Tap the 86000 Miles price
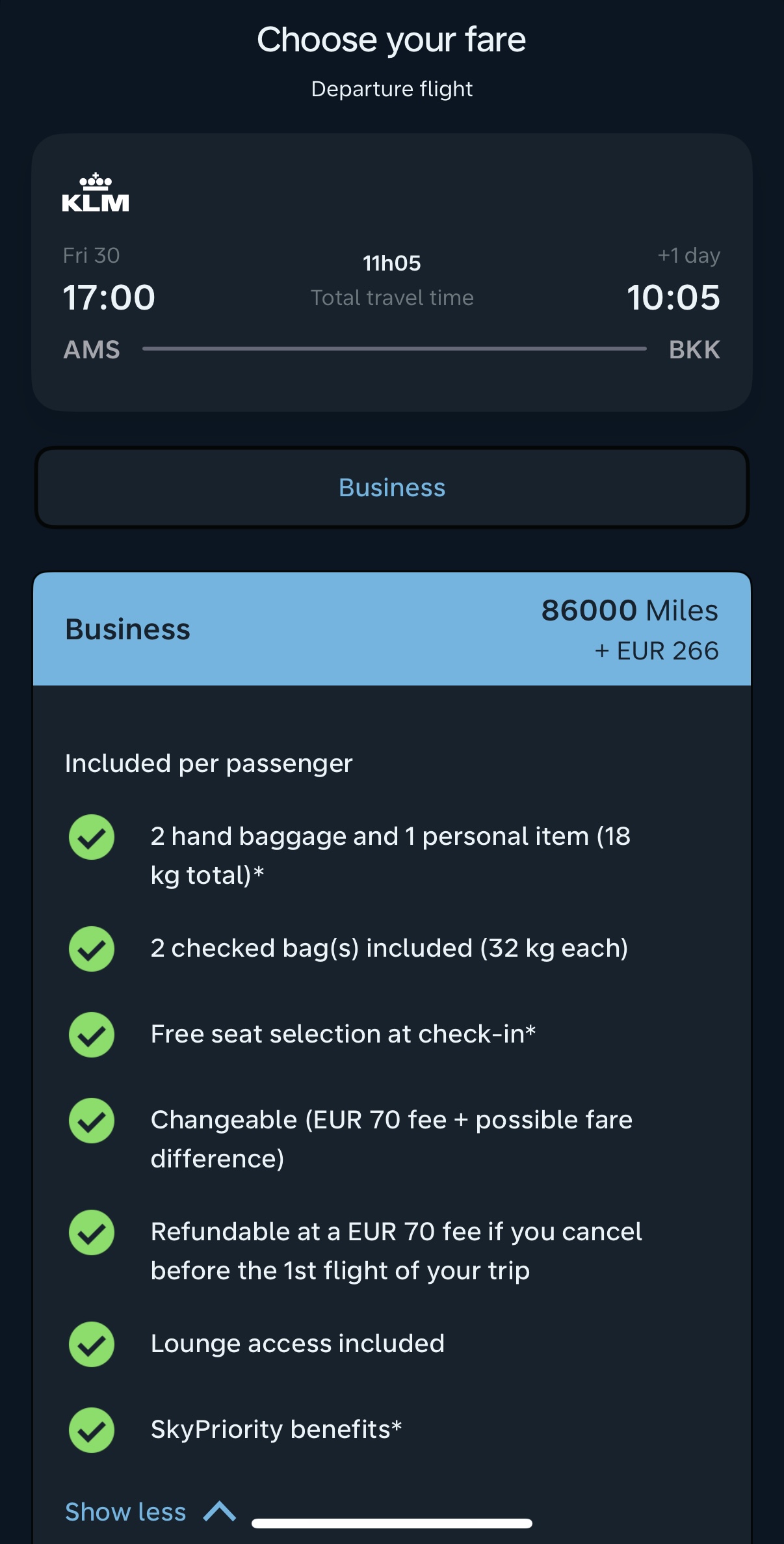 point(629,611)
